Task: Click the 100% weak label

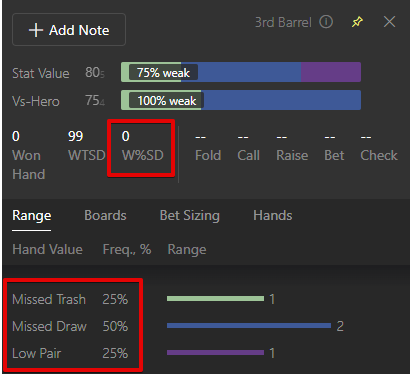Action: point(167,100)
